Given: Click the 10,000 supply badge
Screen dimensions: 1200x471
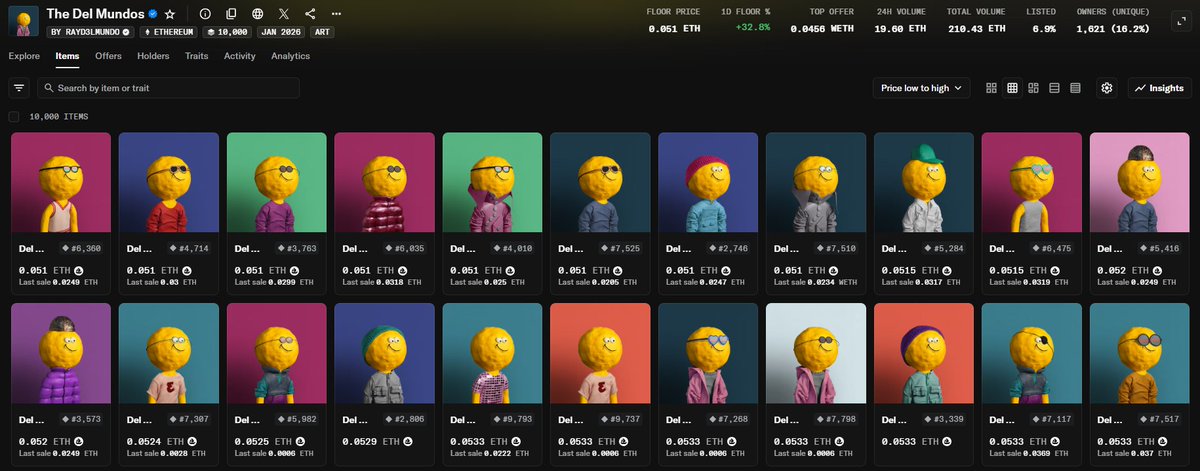Looking at the screenshot, I should pos(227,32).
